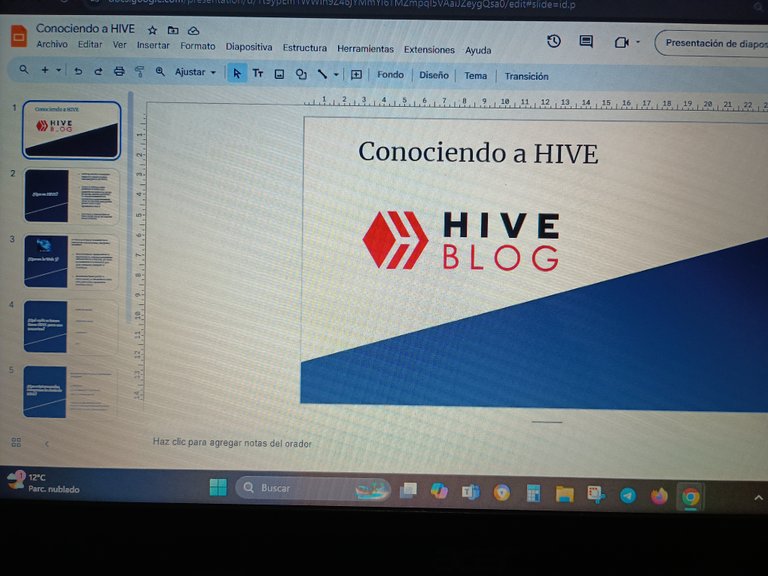The height and width of the screenshot is (576, 768).
Task: Select the shape tool icon
Action: tap(301, 74)
